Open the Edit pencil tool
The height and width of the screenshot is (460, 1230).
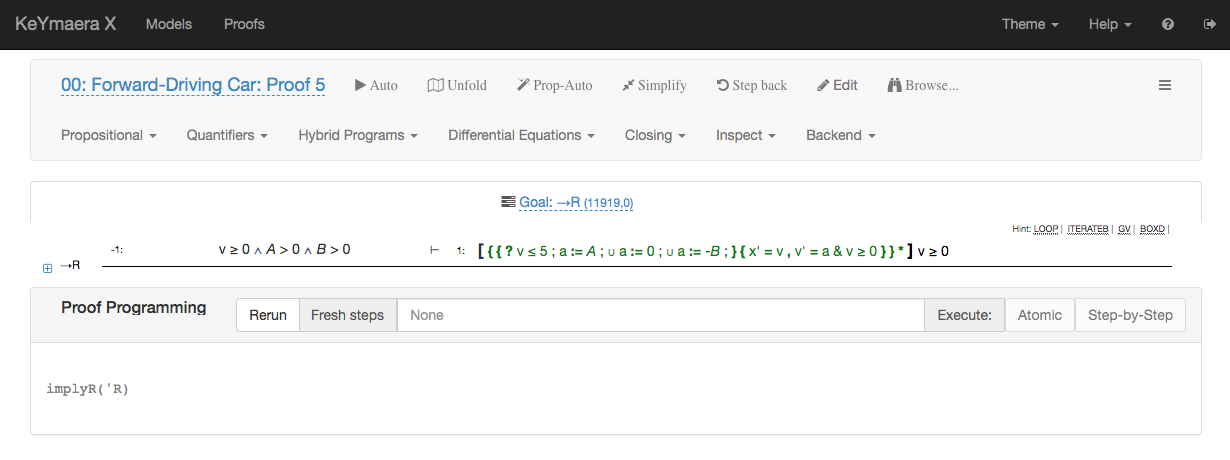point(838,86)
